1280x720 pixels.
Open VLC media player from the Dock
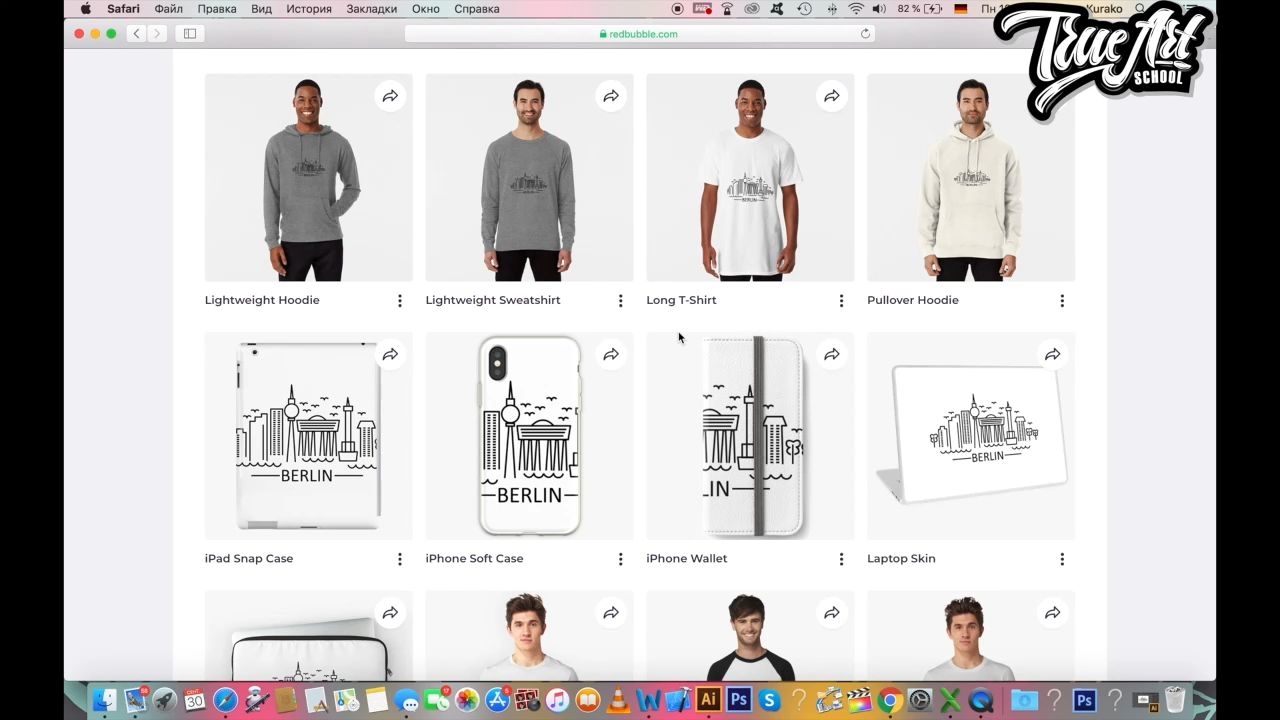tap(619, 700)
